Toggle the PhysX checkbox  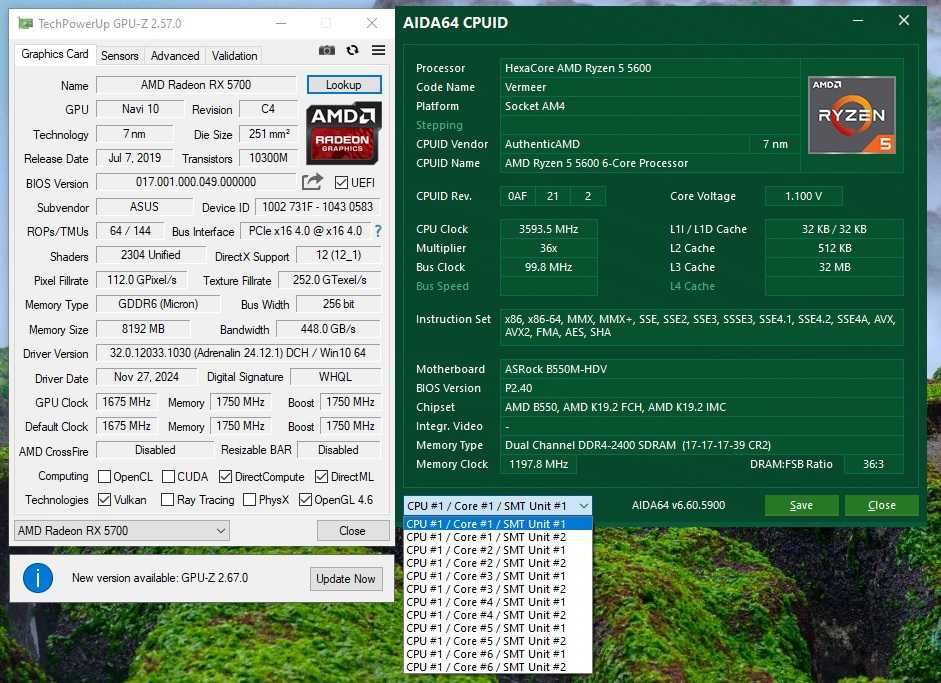[249, 499]
